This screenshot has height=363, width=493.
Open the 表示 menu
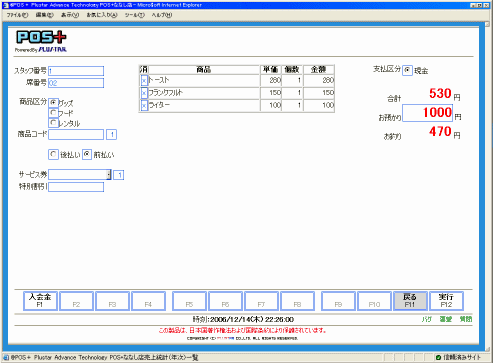tap(70, 15)
